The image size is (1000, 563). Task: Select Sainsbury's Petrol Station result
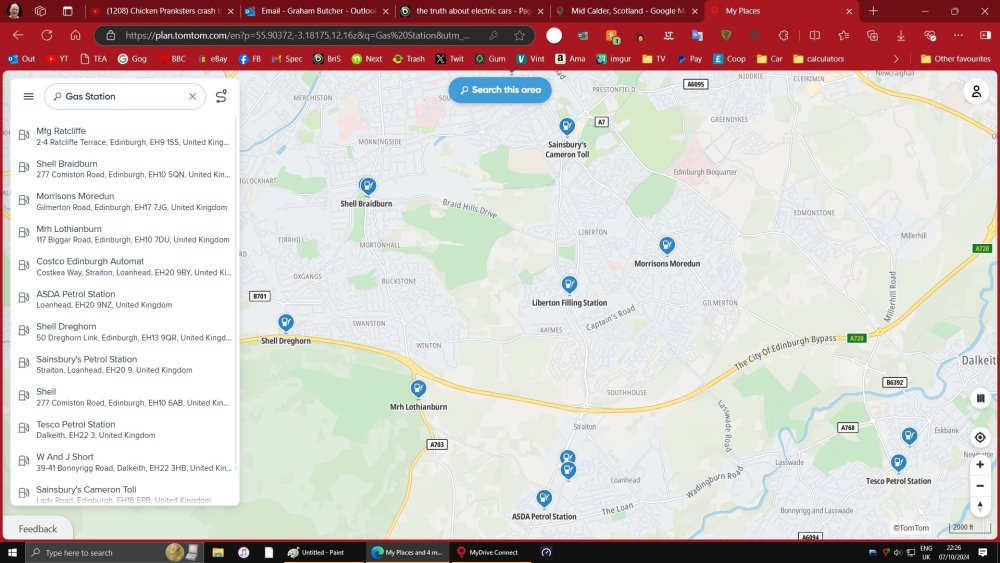[124, 364]
